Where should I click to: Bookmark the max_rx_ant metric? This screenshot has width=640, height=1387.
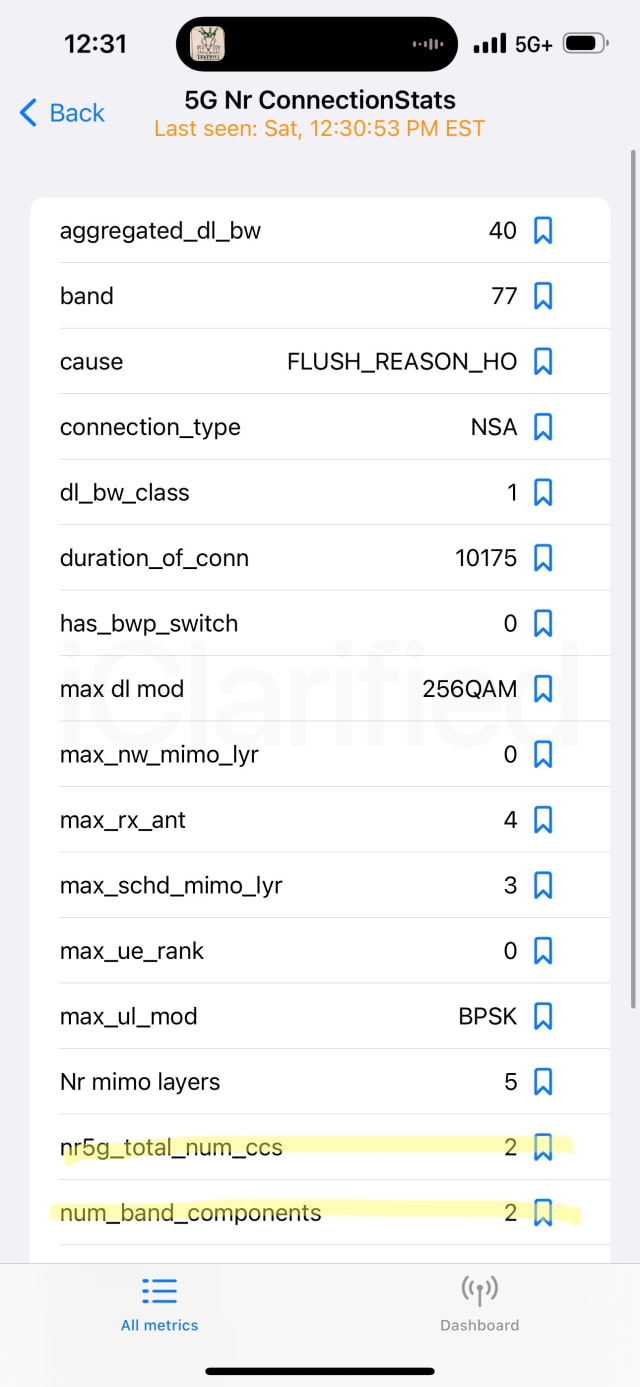click(543, 820)
